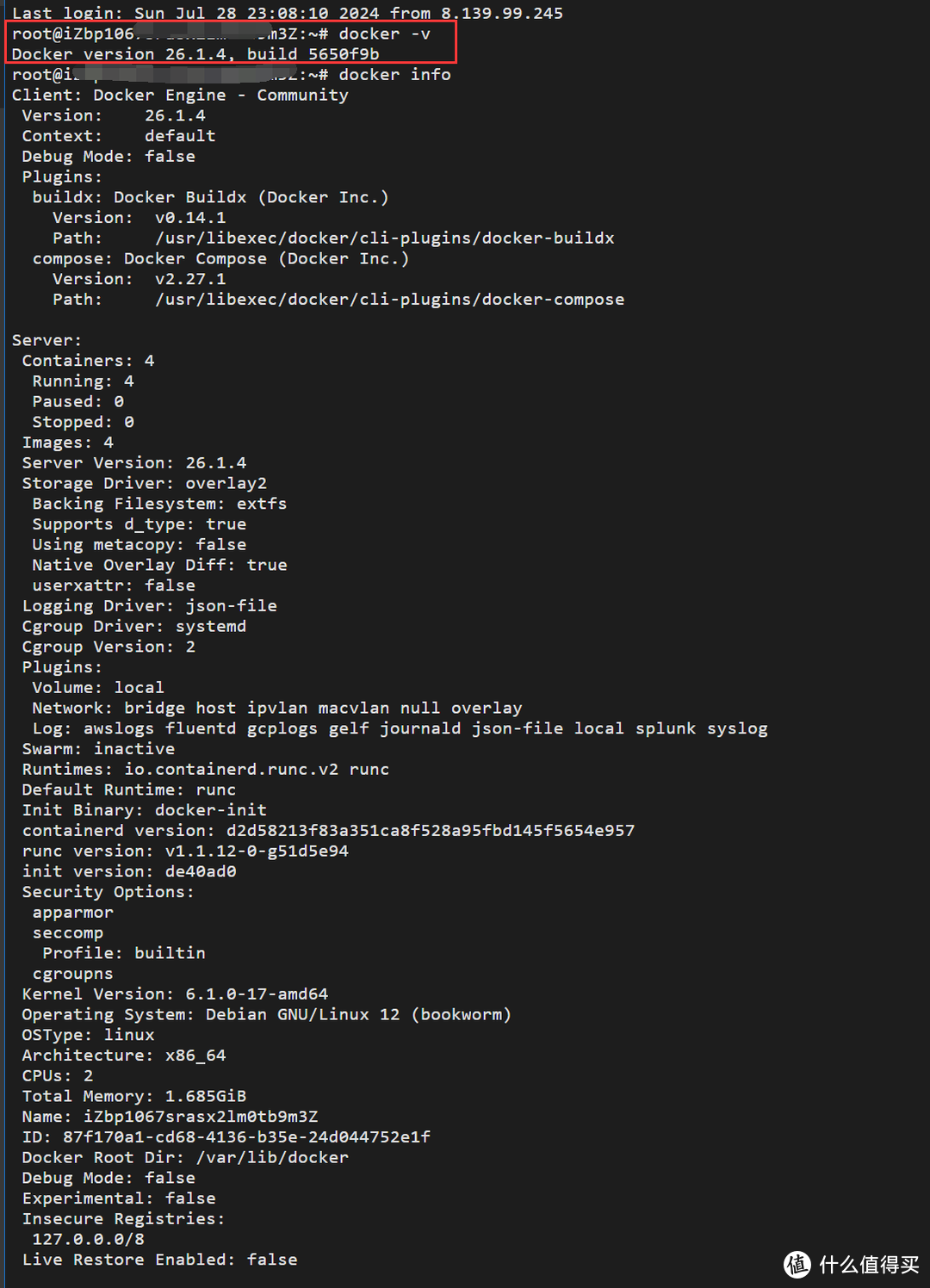Click the containerd version hash
The width and height of the screenshot is (930, 1288).
(430, 831)
